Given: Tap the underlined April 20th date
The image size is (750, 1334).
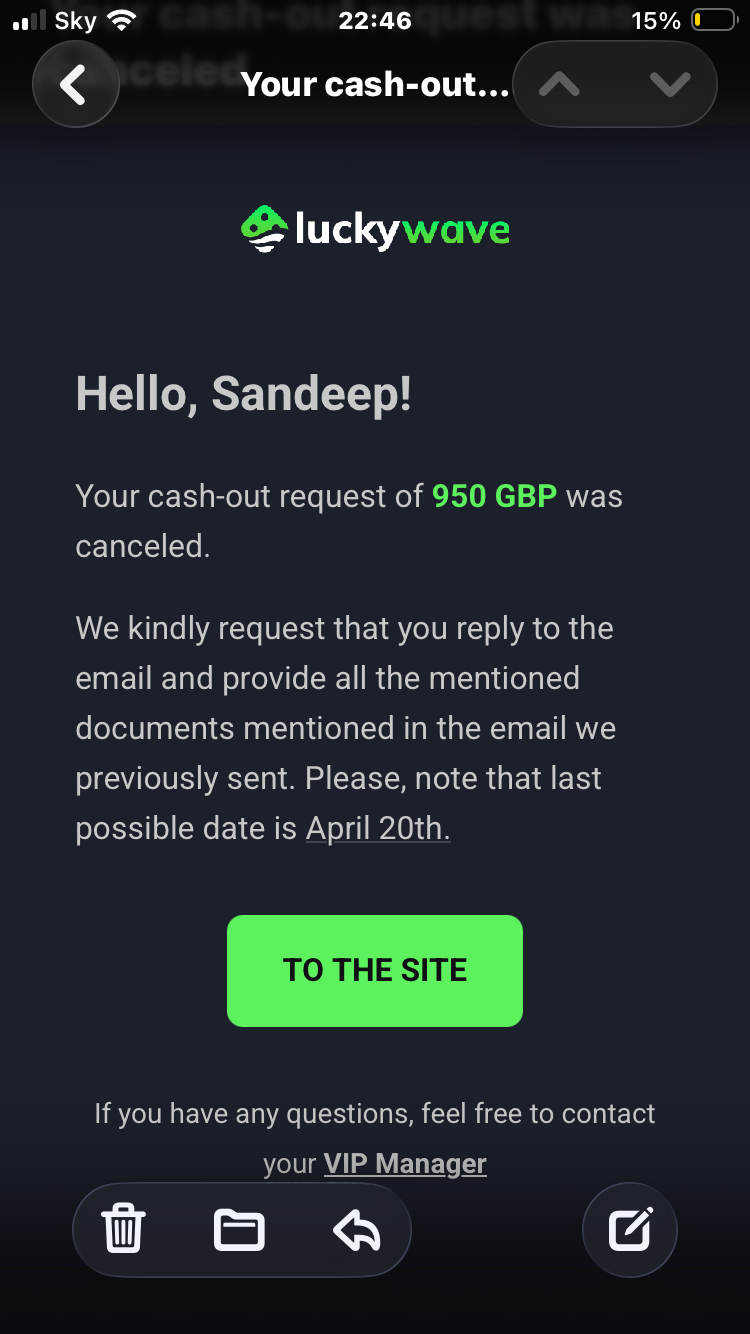Looking at the screenshot, I should pos(378,828).
